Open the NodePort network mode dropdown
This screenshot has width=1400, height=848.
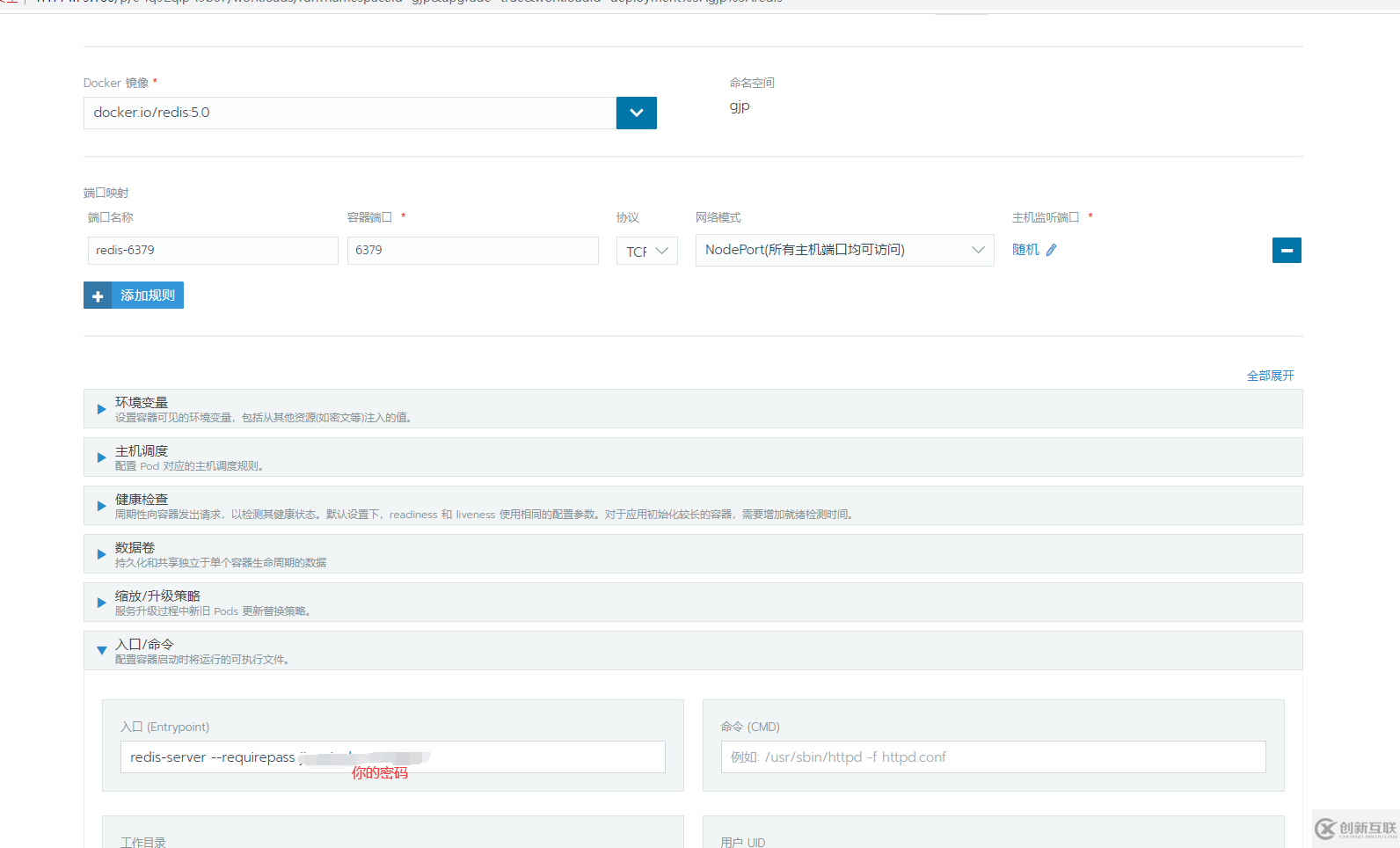tap(845, 250)
